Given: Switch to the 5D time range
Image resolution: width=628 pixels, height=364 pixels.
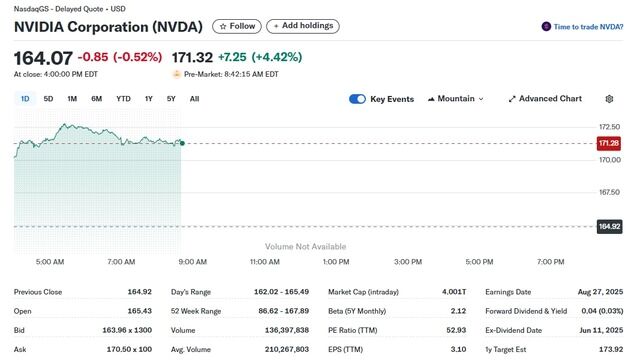Looking at the screenshot, I should [48, 99].
